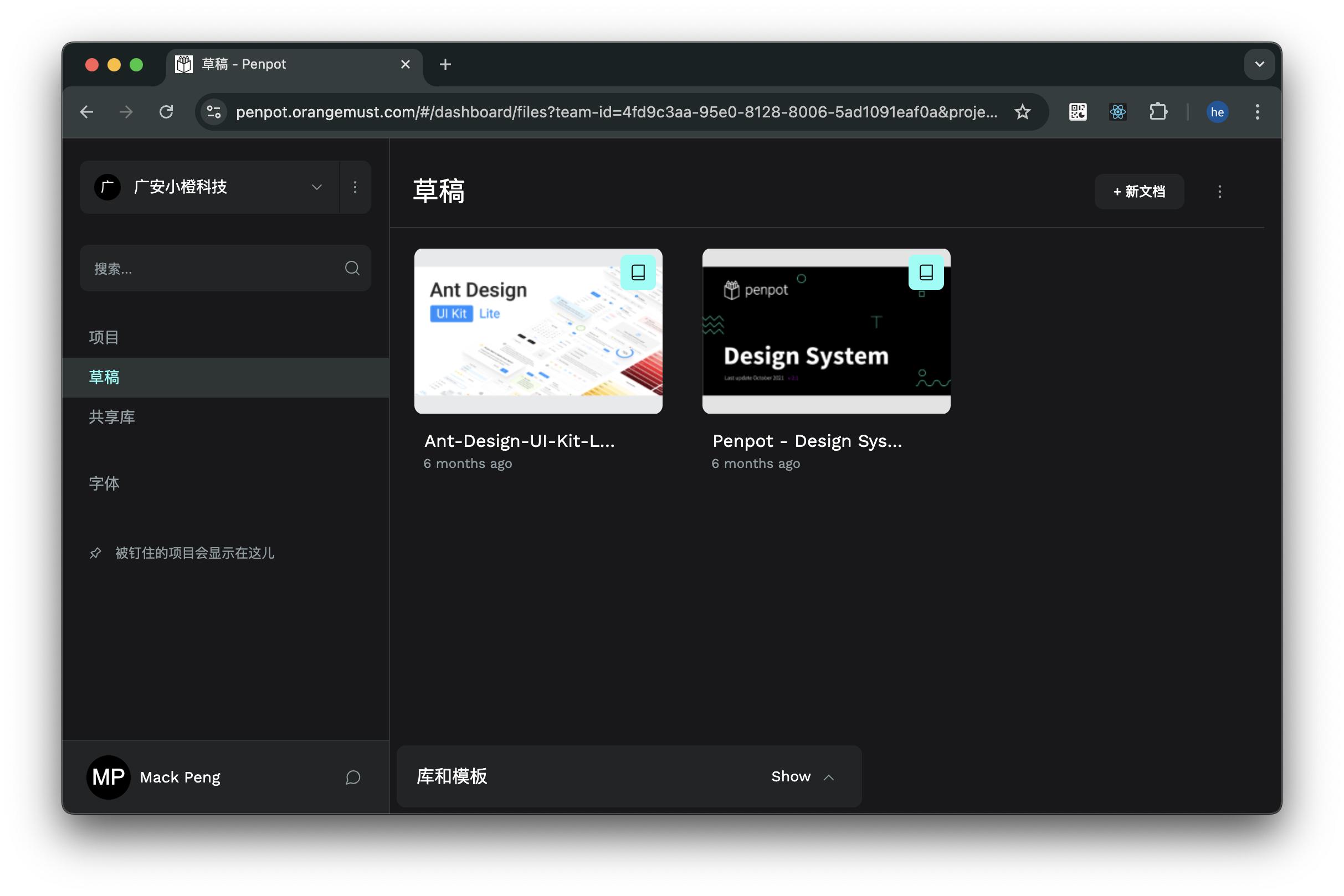
Task: Click the shared library badge on Ant Design file
Action: [x=638, y=272]
